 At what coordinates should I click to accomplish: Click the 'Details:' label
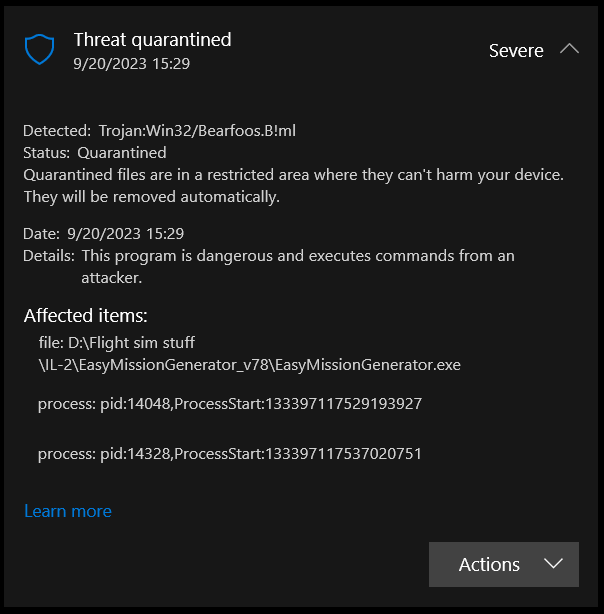(49, 256)
